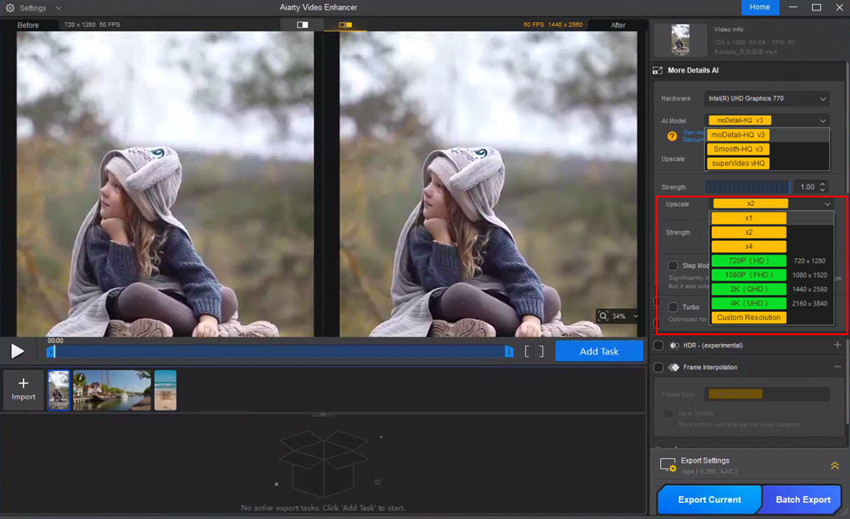
Task: Select the beach video thumbnail
Action: click(x=165, y=390)
